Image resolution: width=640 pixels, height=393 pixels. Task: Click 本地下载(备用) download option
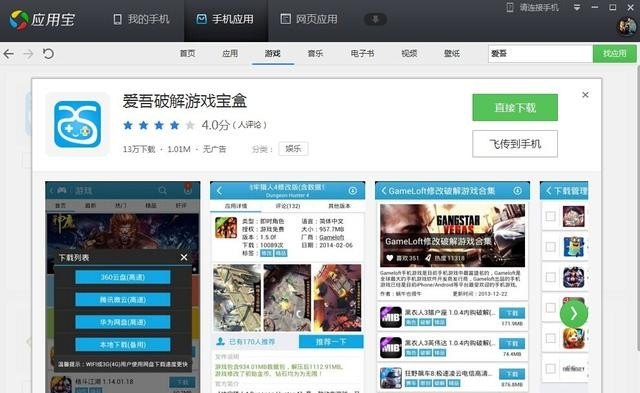point(122,344)
